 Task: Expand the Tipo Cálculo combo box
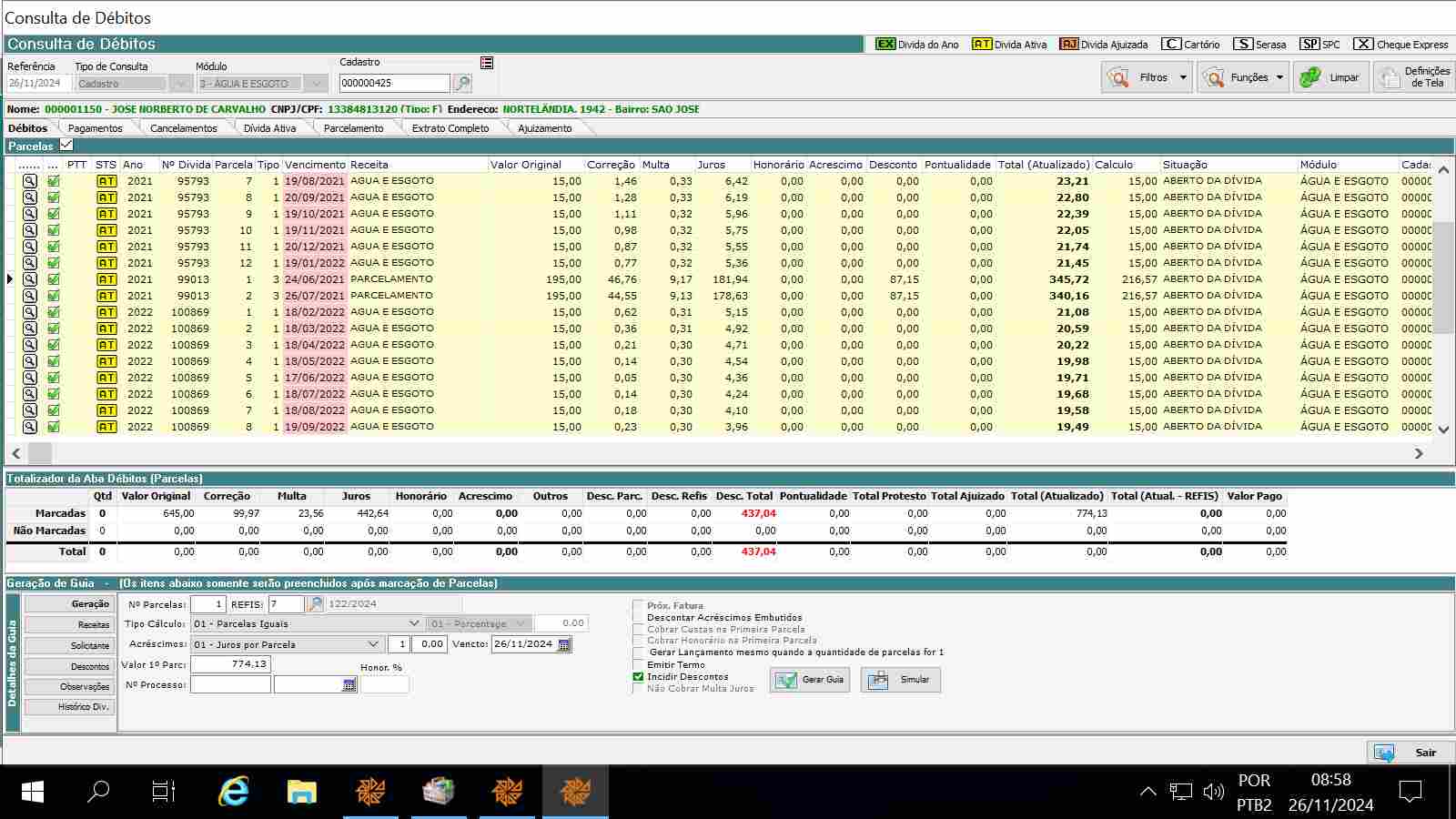click(x=414, y=623)
